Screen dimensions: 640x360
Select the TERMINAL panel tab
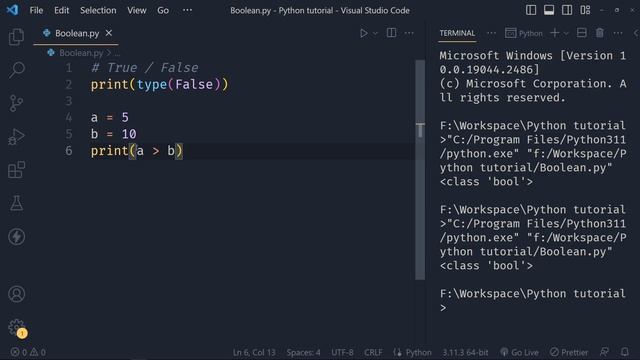click(x=457, y=33)
